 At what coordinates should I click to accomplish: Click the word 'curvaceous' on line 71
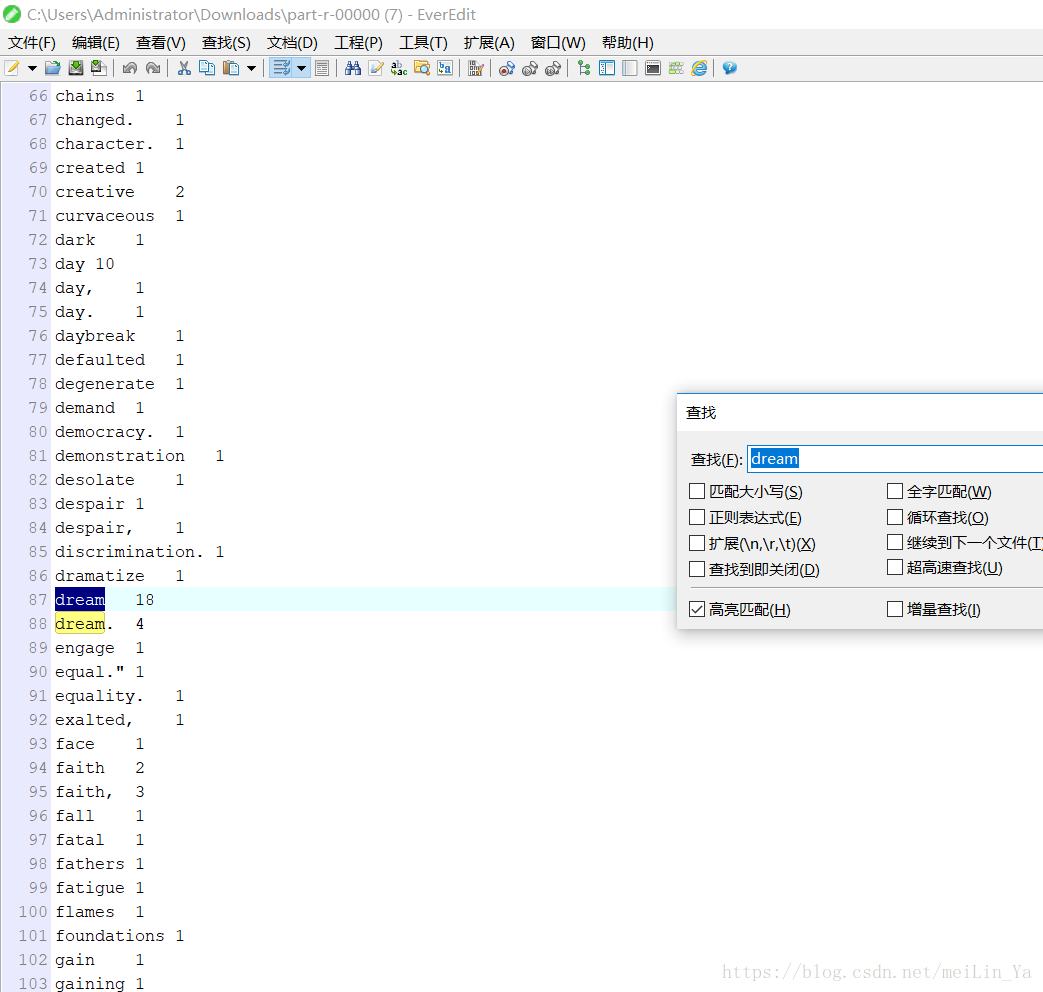point(104,216)
